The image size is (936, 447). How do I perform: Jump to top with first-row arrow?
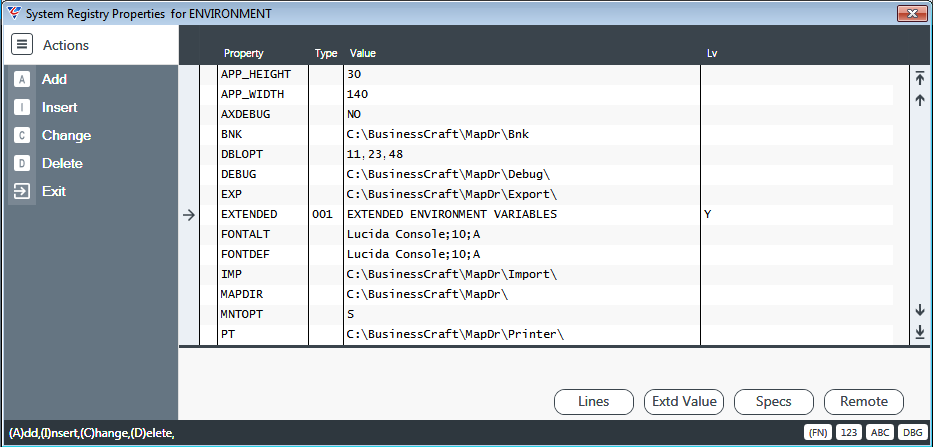(x=920, y=78)
